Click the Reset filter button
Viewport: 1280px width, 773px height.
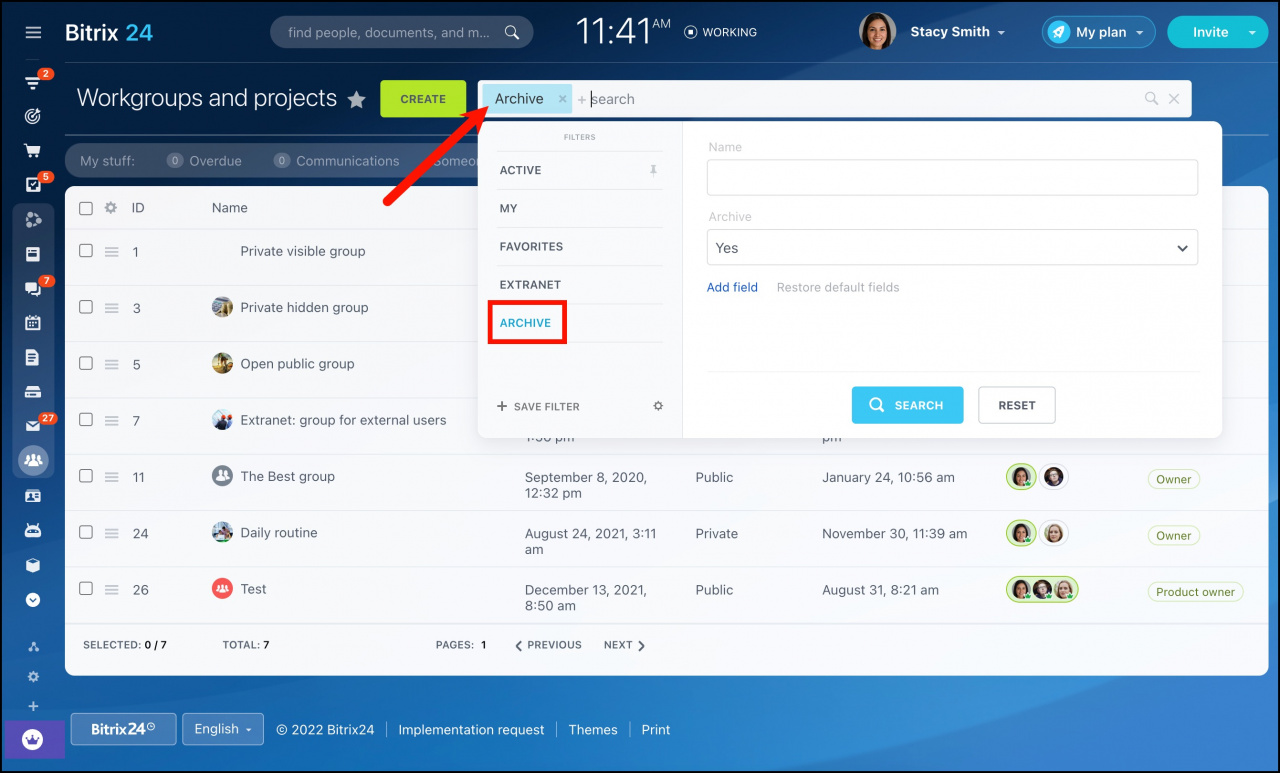click(1017, 405)
